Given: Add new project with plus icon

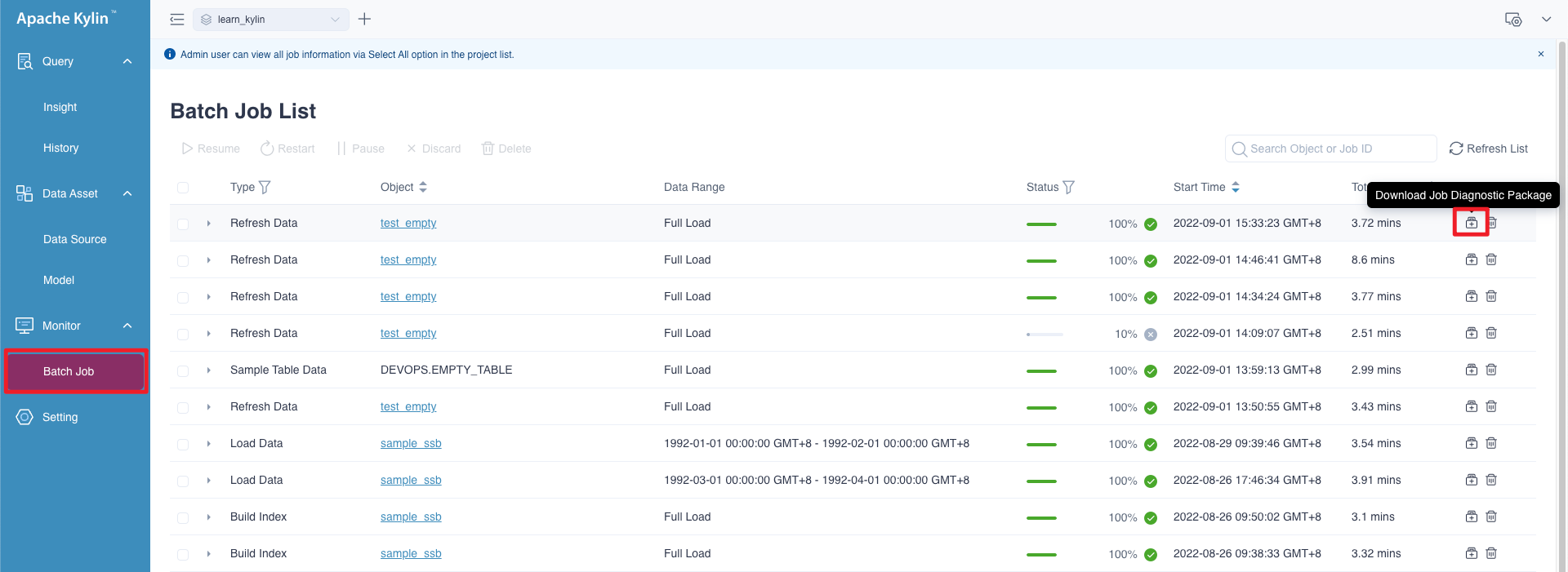Looking at the screenshot, I should (365, 19).
